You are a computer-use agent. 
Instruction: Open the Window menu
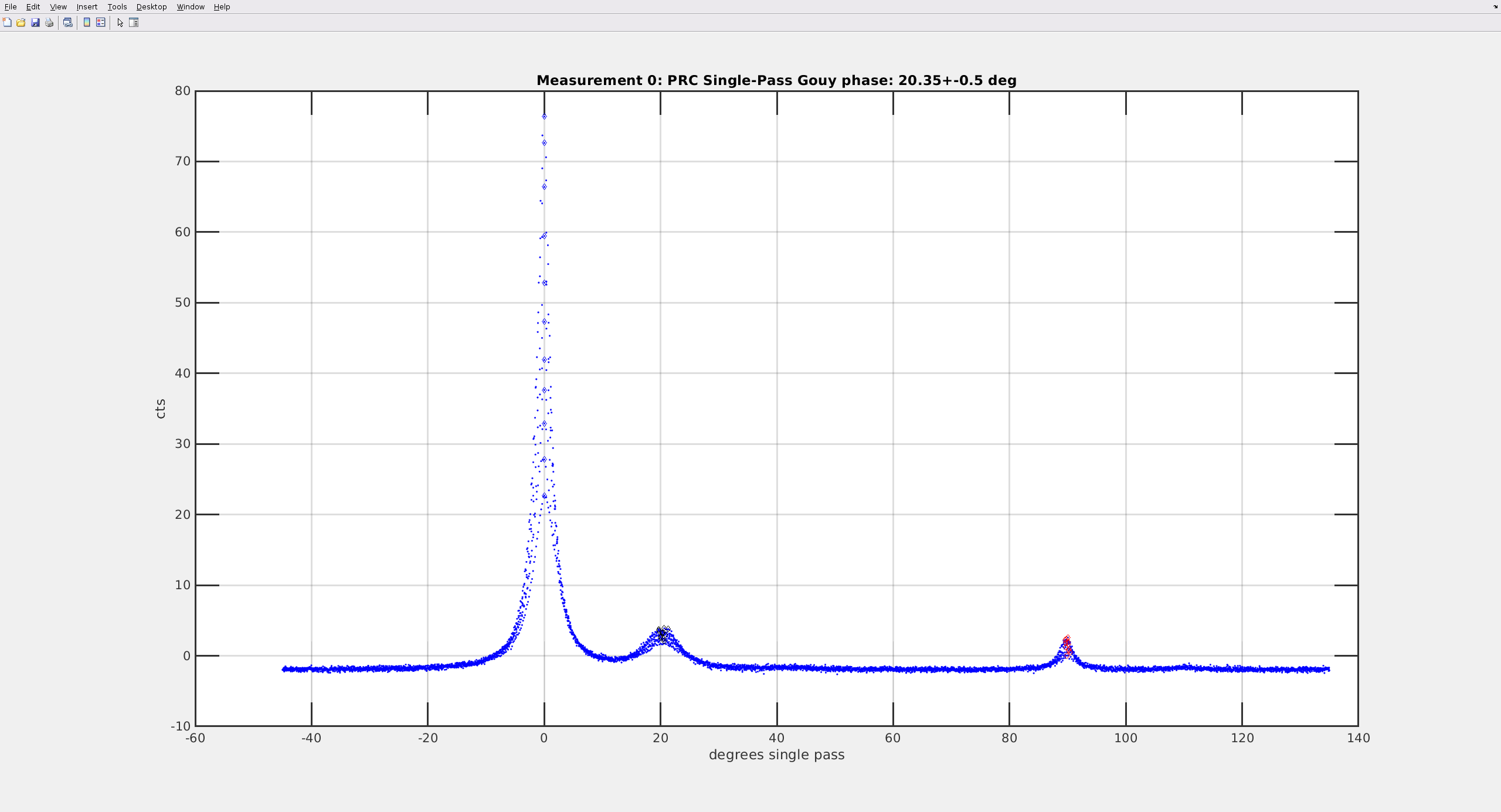(x=191, y=6)
